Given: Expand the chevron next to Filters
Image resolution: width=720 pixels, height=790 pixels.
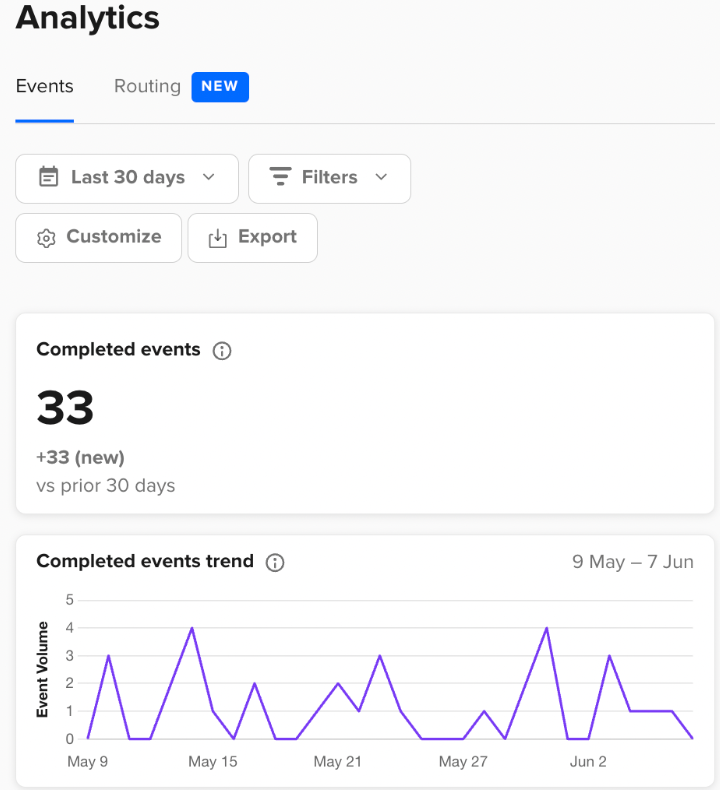Looking at the screenshot, I should pos(381,177).
